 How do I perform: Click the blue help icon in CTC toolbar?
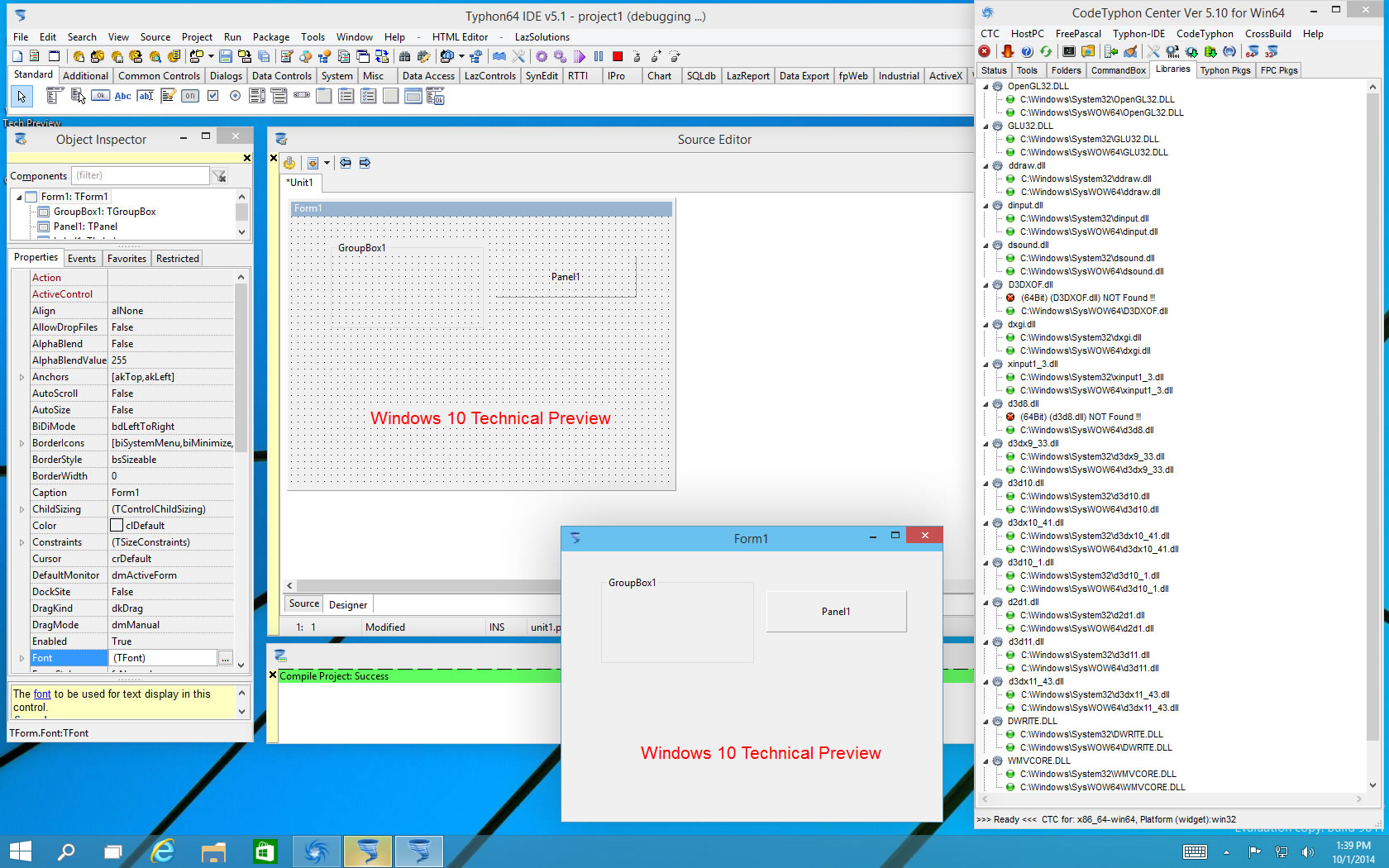tap(1027, 51)
